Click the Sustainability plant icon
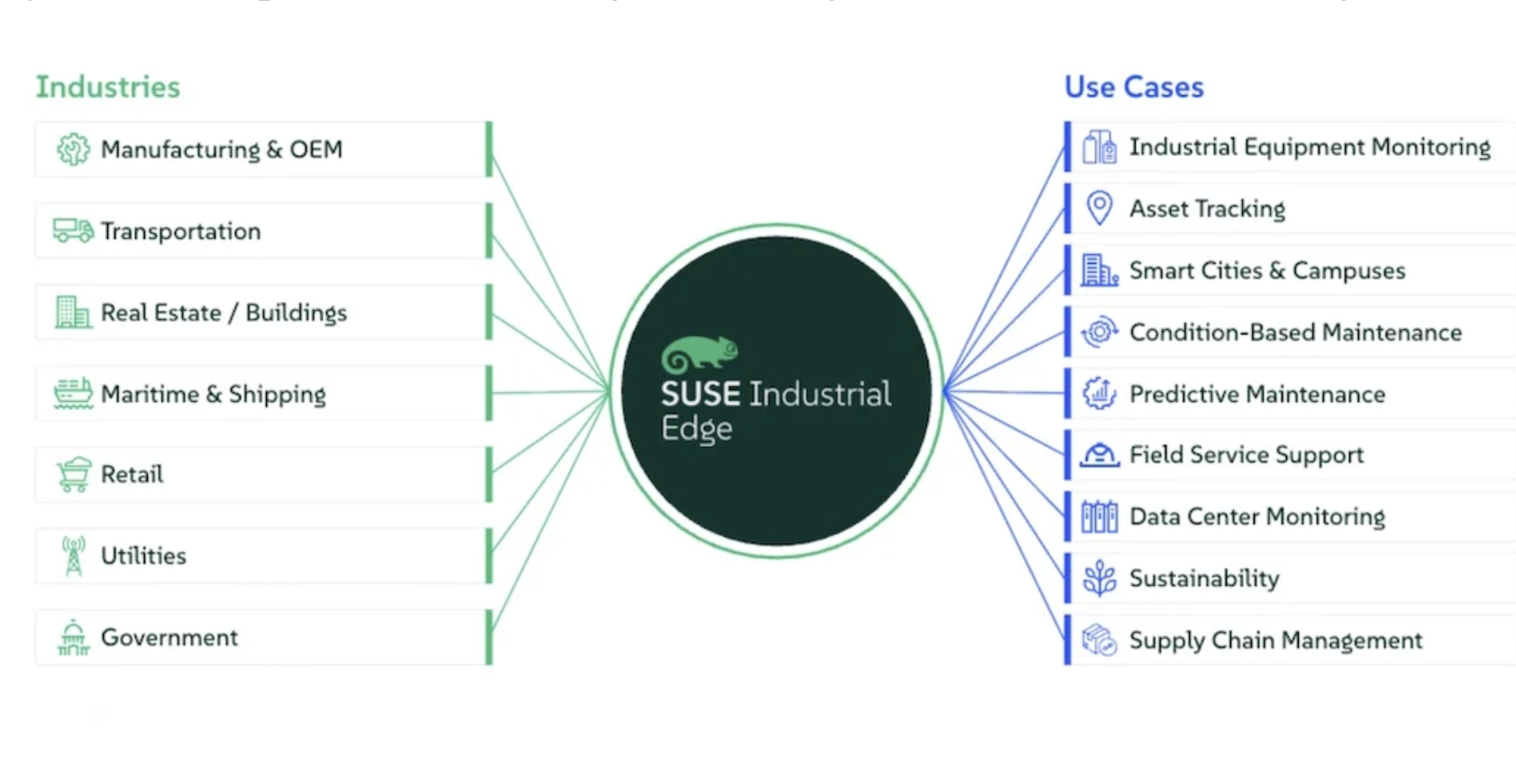 tap(1099, 579)
